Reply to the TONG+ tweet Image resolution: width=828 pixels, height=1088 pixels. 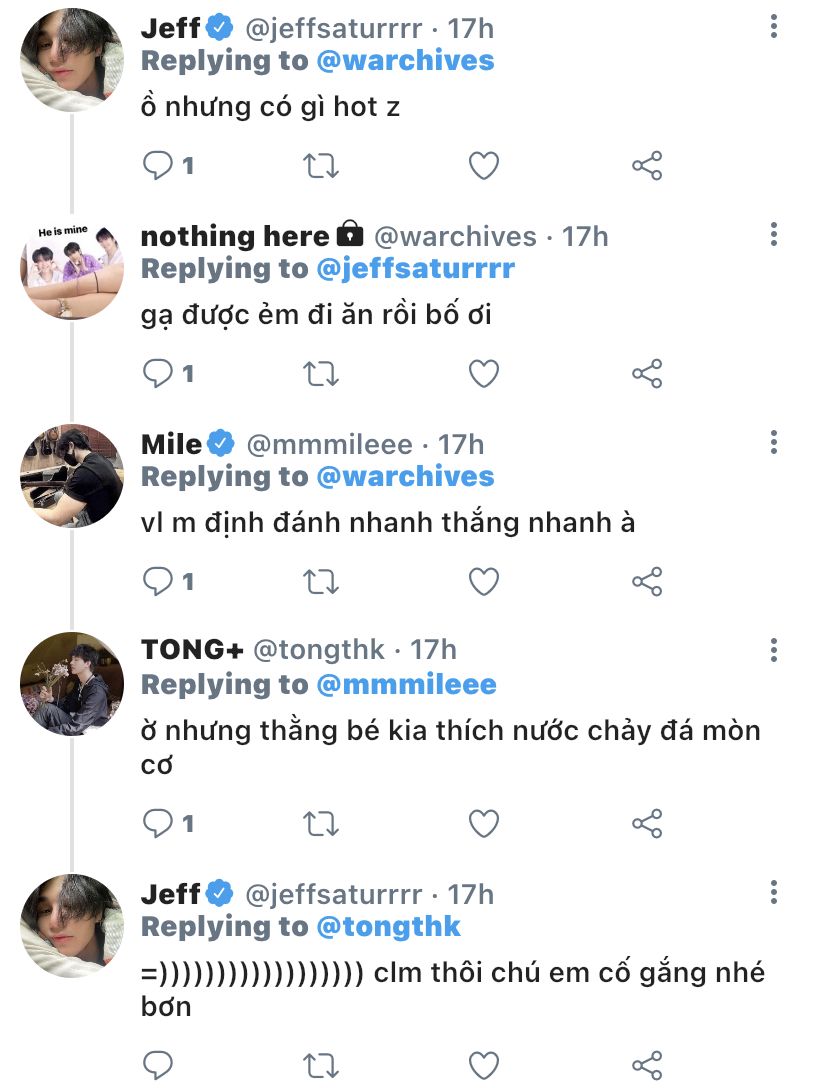tap(158, 823)
